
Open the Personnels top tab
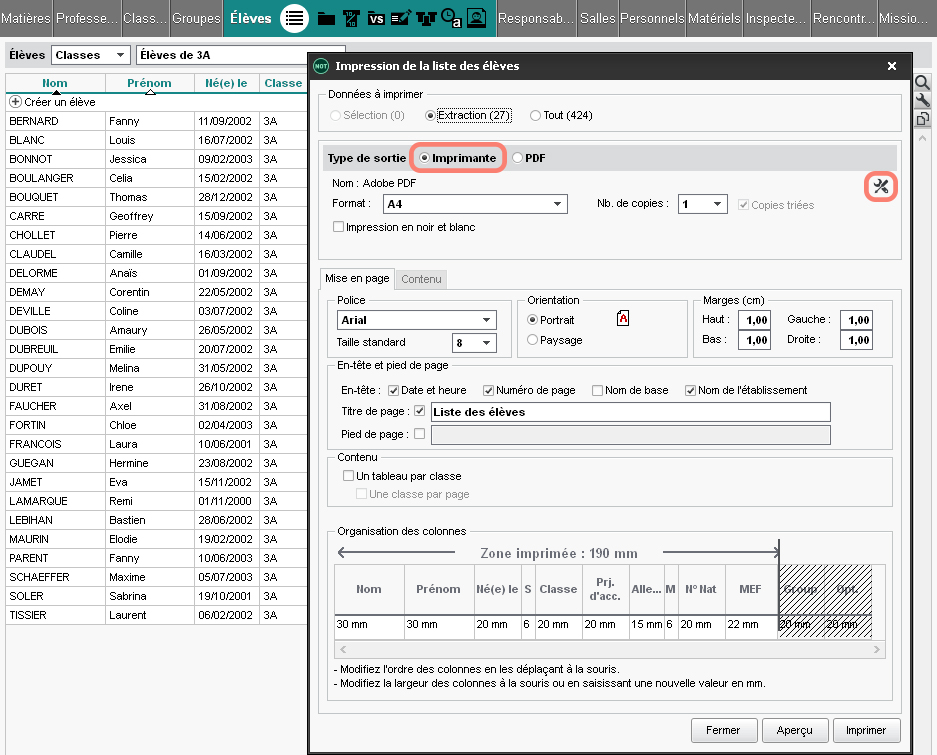click(651, 19)
